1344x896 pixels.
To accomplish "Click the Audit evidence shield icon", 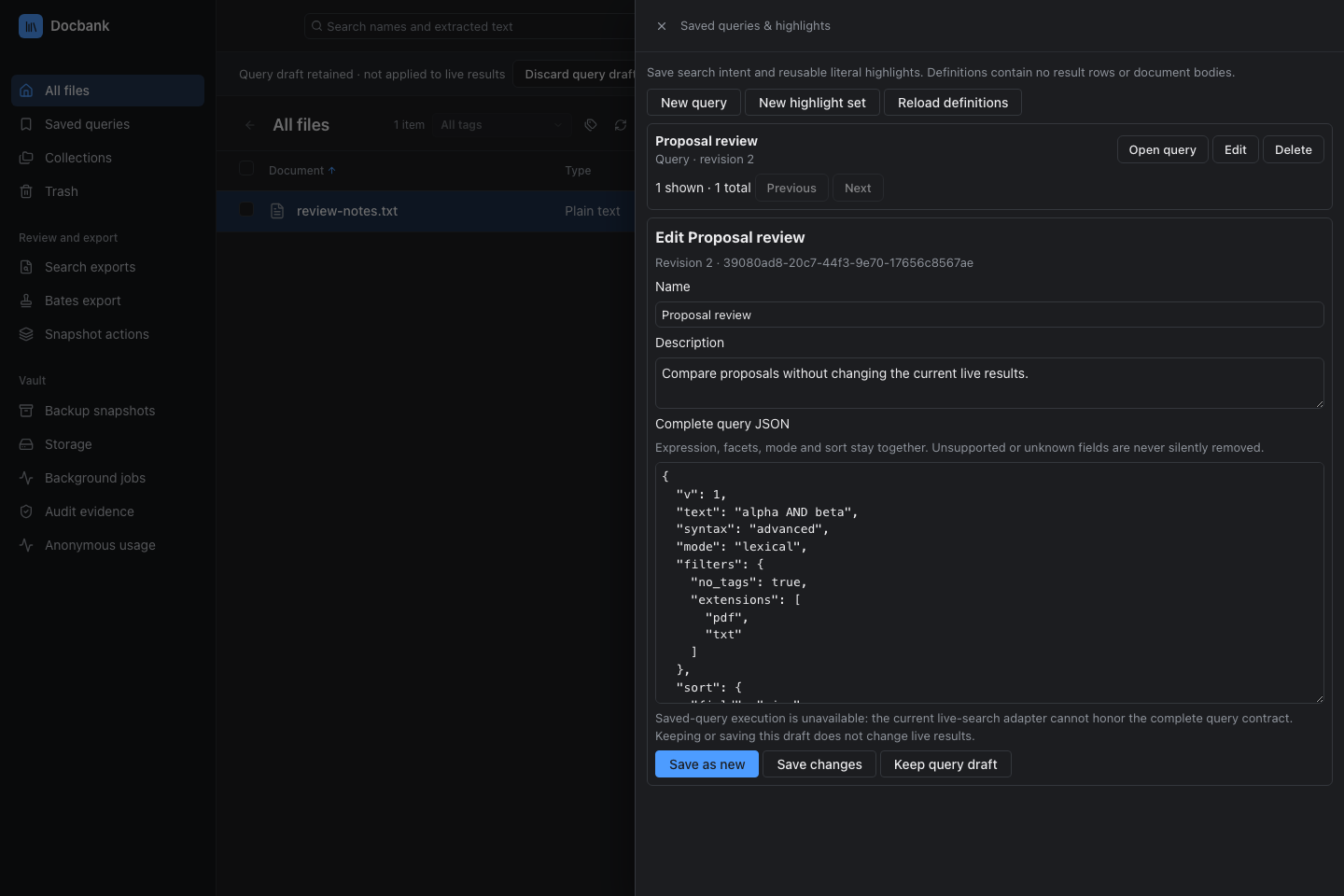I will pyautogui.click(x=26, y=511).
